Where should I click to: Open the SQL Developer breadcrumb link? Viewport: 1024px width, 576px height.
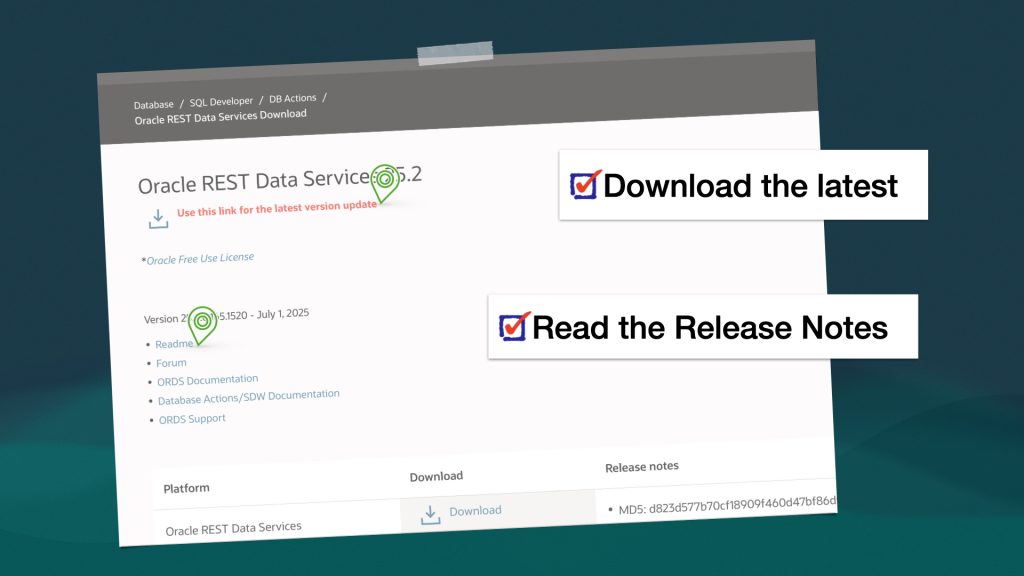(221, 102)
